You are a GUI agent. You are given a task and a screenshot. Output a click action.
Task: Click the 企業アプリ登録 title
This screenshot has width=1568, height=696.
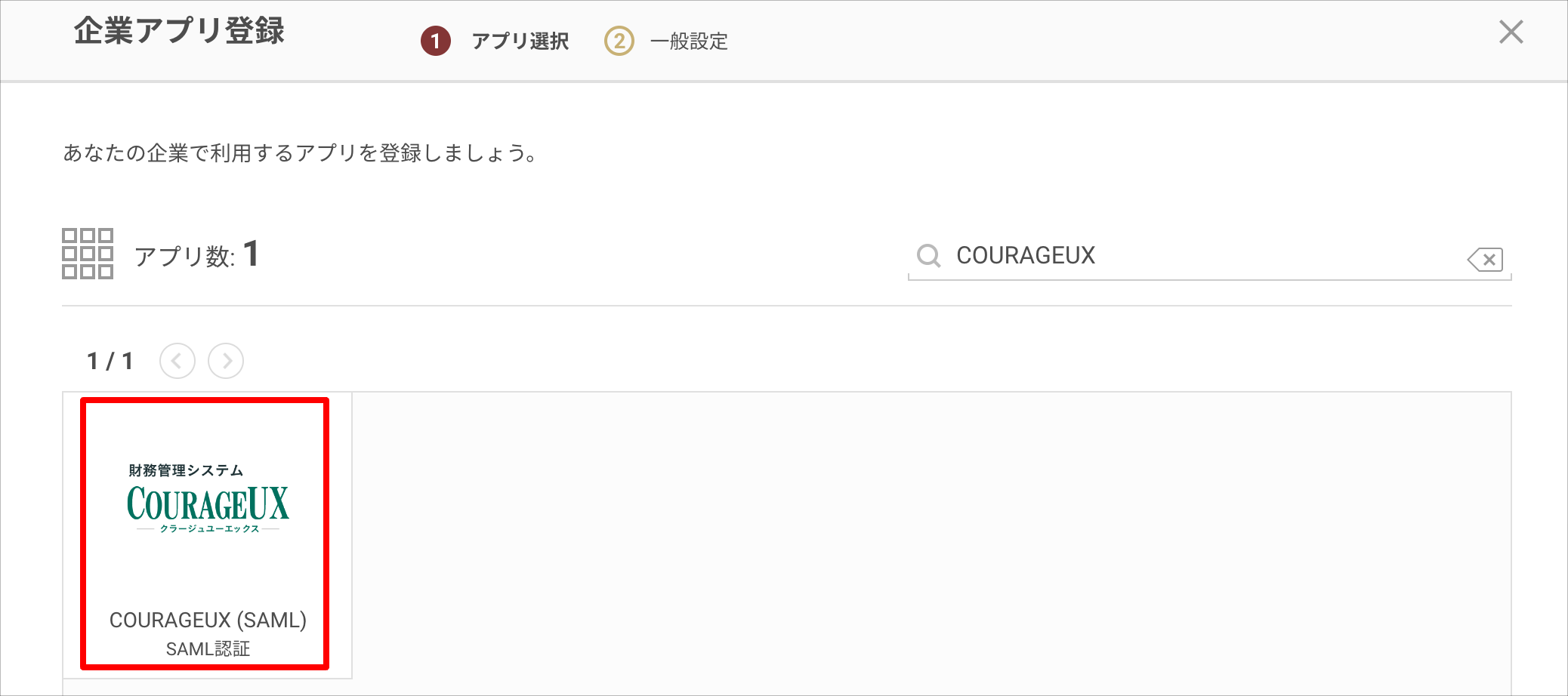tap(179, 31)
